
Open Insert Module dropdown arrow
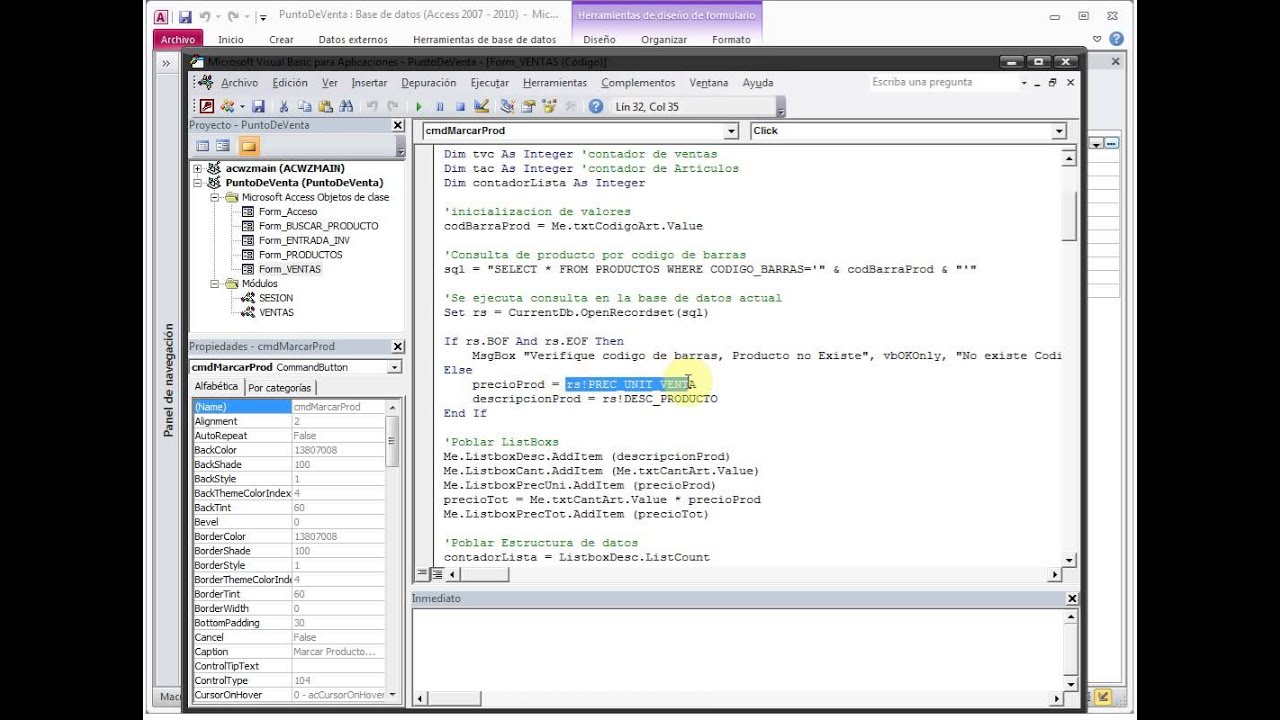point(241,106)
